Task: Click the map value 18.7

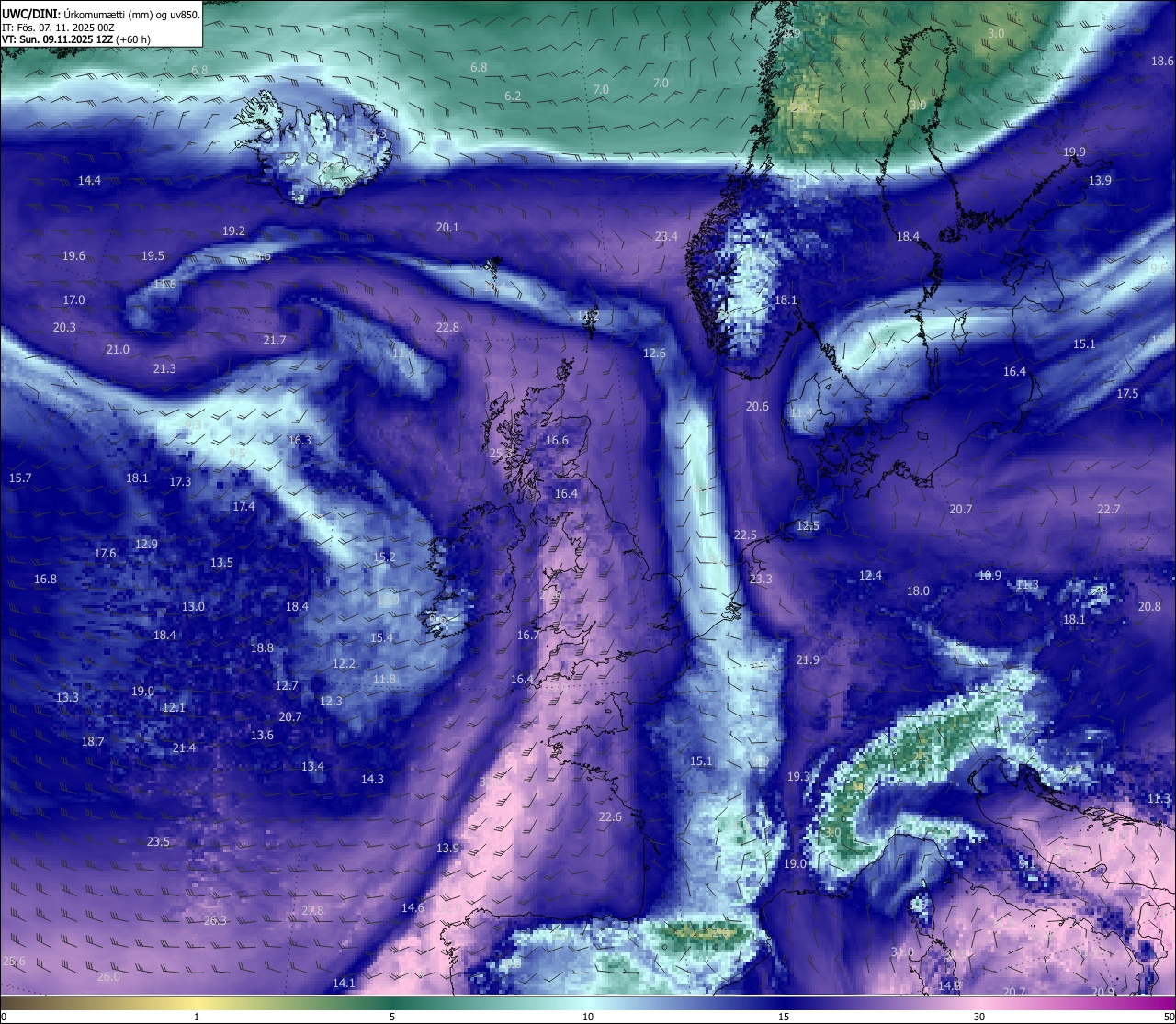Action: pyautogui.click(x=93, y=742)
